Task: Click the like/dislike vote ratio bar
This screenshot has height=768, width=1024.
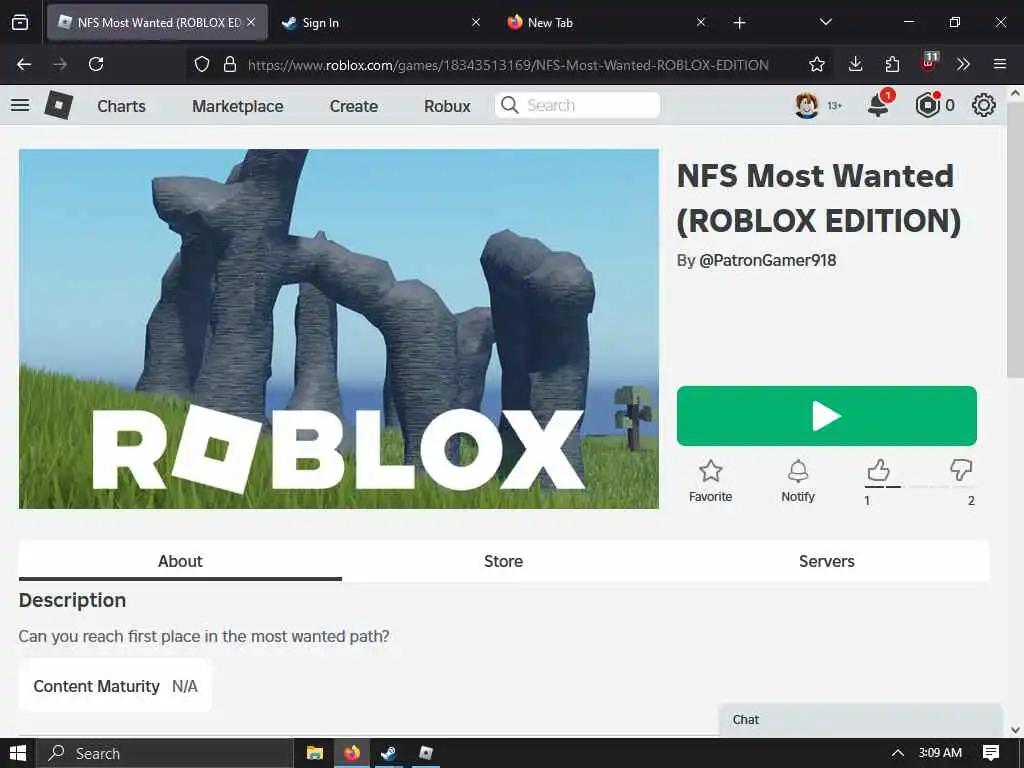Action: (x=920, y=487)
